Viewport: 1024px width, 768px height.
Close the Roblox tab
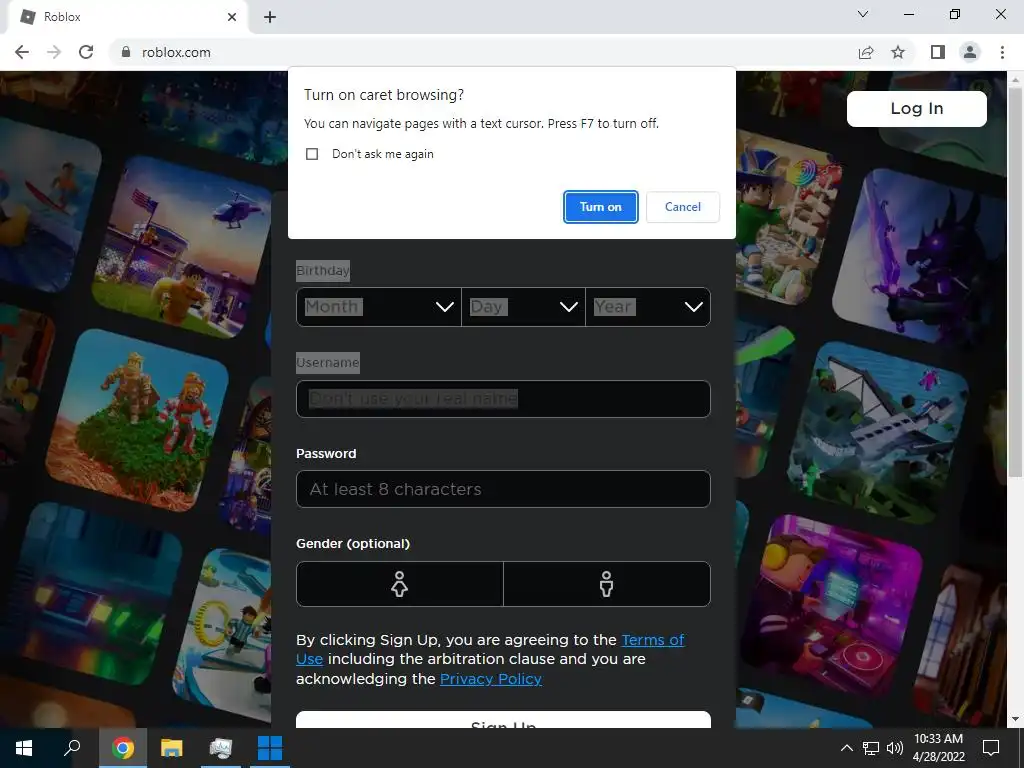click(x=232, y=17)
